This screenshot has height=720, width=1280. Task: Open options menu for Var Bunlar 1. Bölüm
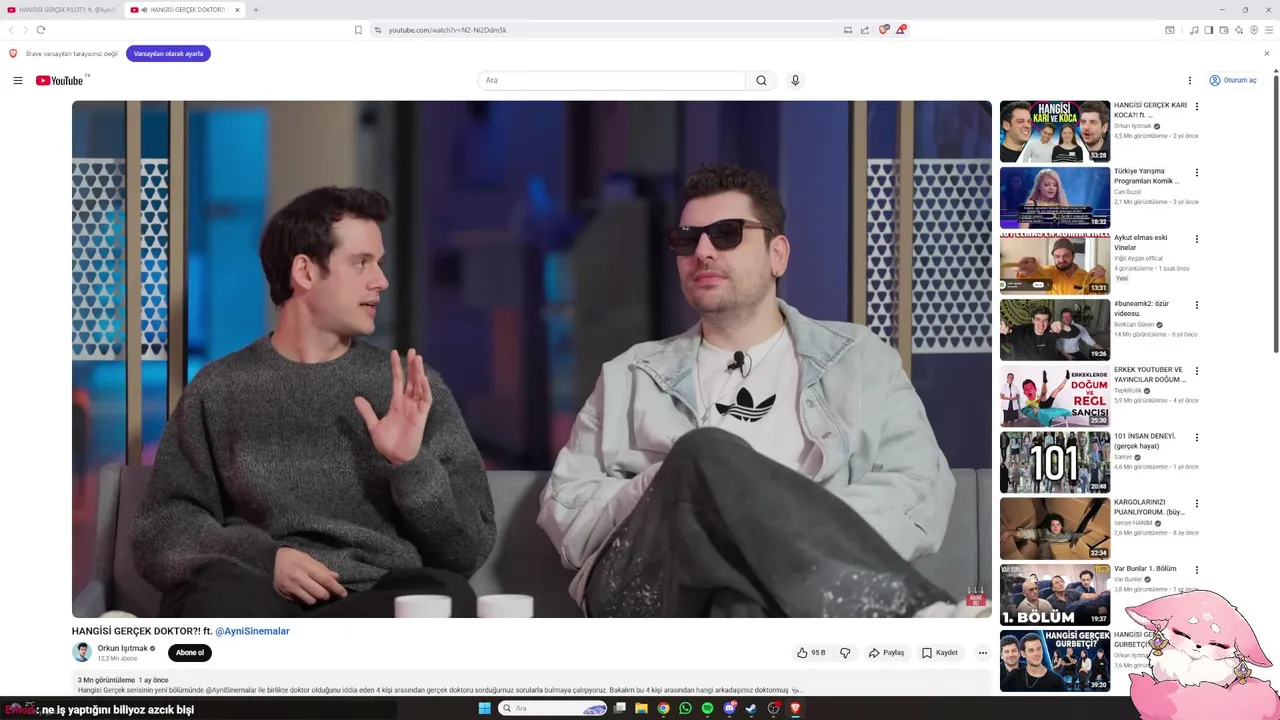tap(1197, 570)
